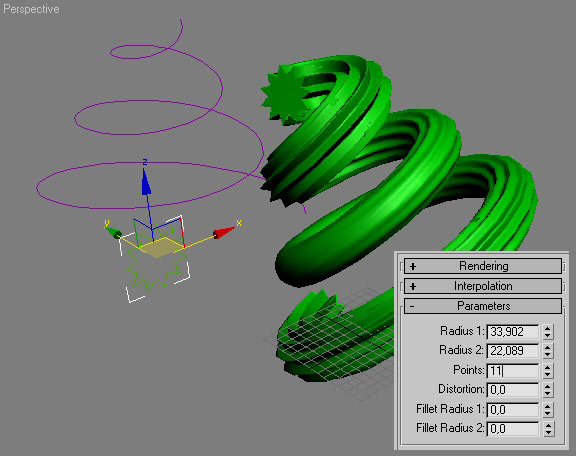Click the Radius 2 spinner arrows
This screenshot has height=456, width=576.
(548, 351)
